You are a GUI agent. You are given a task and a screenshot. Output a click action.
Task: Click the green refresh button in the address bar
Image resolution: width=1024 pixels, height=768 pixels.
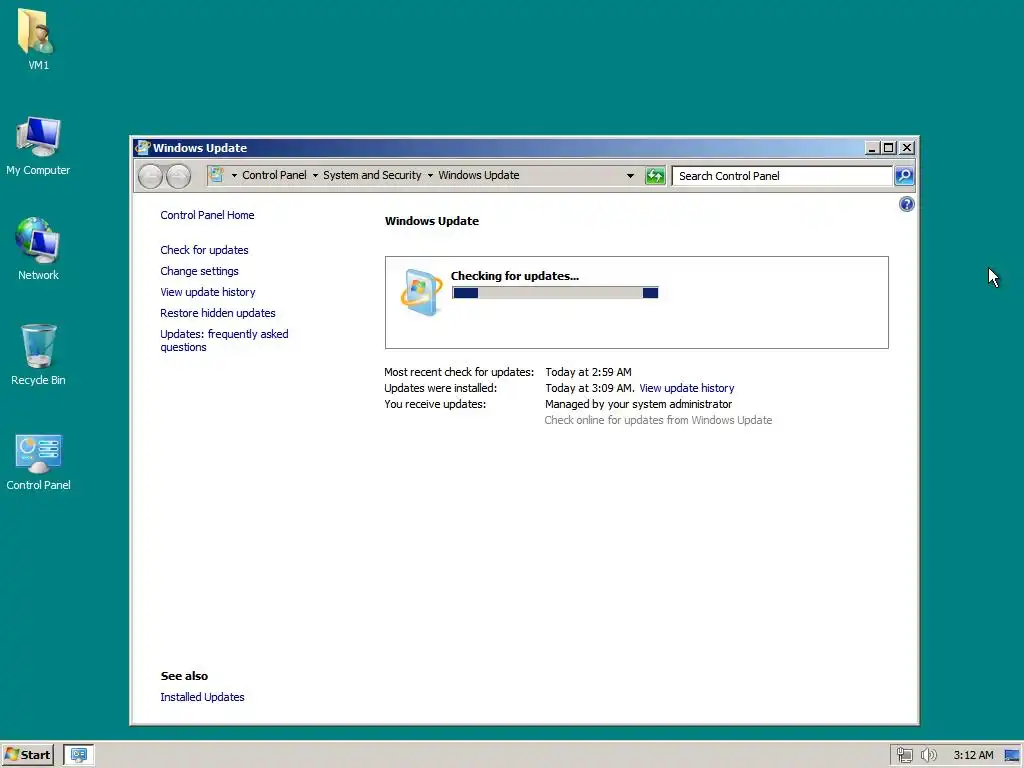pos(654,176)
